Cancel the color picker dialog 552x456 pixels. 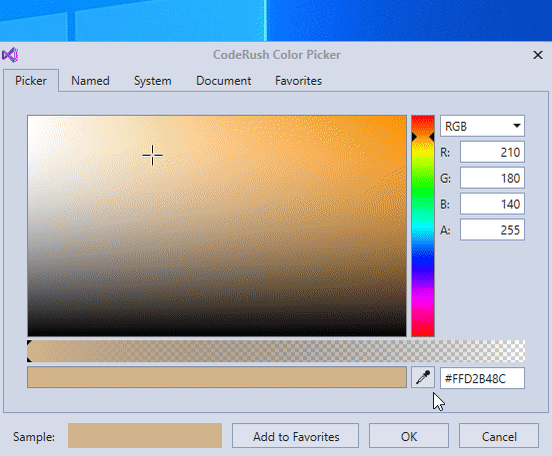coord(499,436)
